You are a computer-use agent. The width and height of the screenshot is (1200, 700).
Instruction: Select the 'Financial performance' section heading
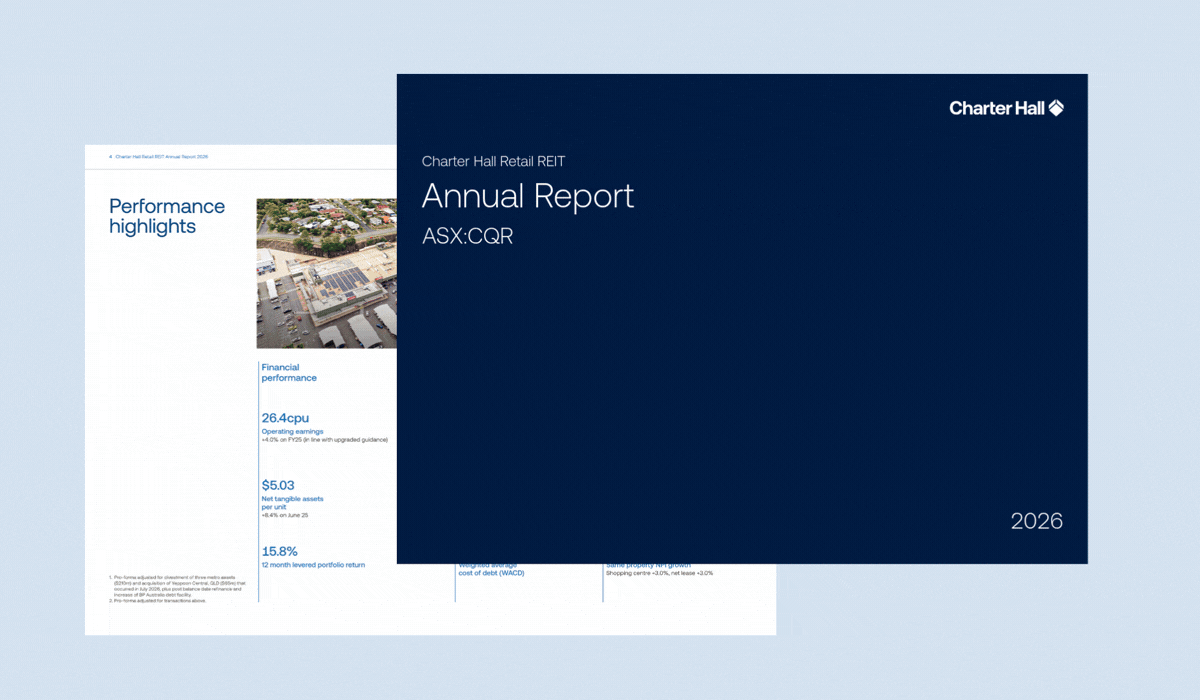[289, 373]
